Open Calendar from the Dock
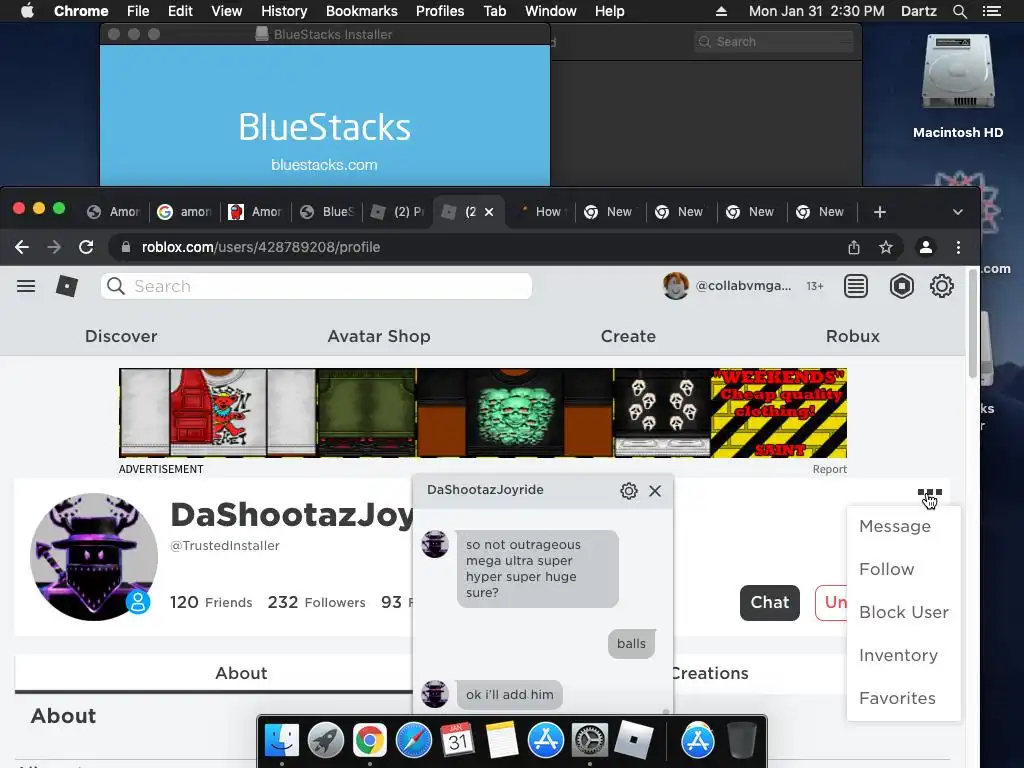Viewport: 1024px width, 768px height. 457,741
